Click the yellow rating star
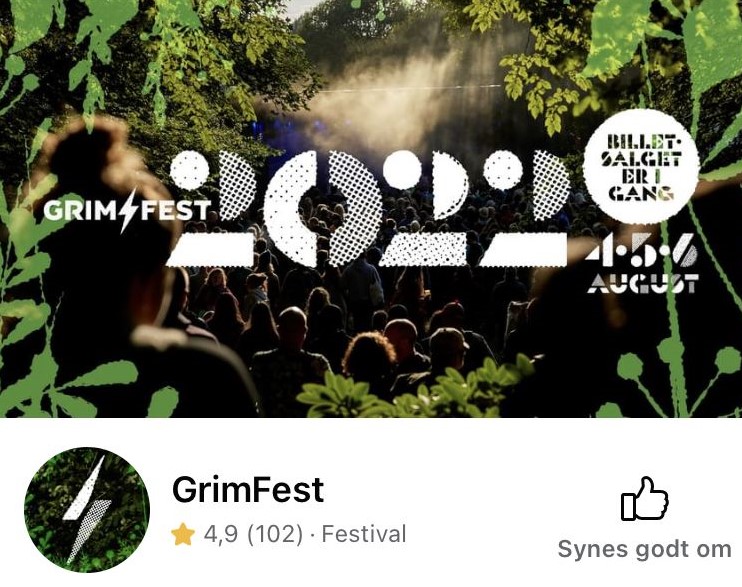 pyautogui.click(x=183, y=534)
